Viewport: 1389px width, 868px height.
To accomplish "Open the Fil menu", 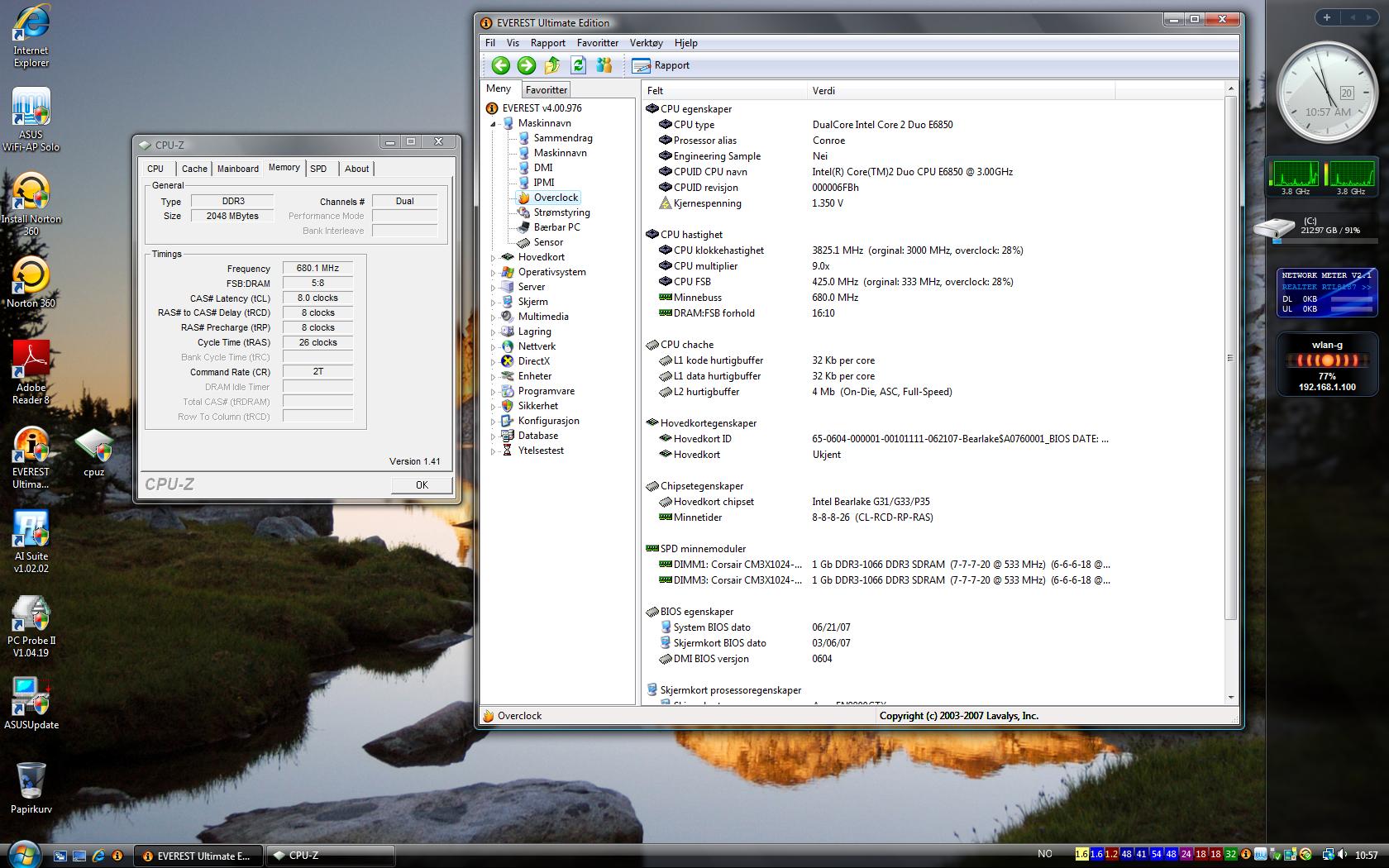I will click(x=490, y=43).
